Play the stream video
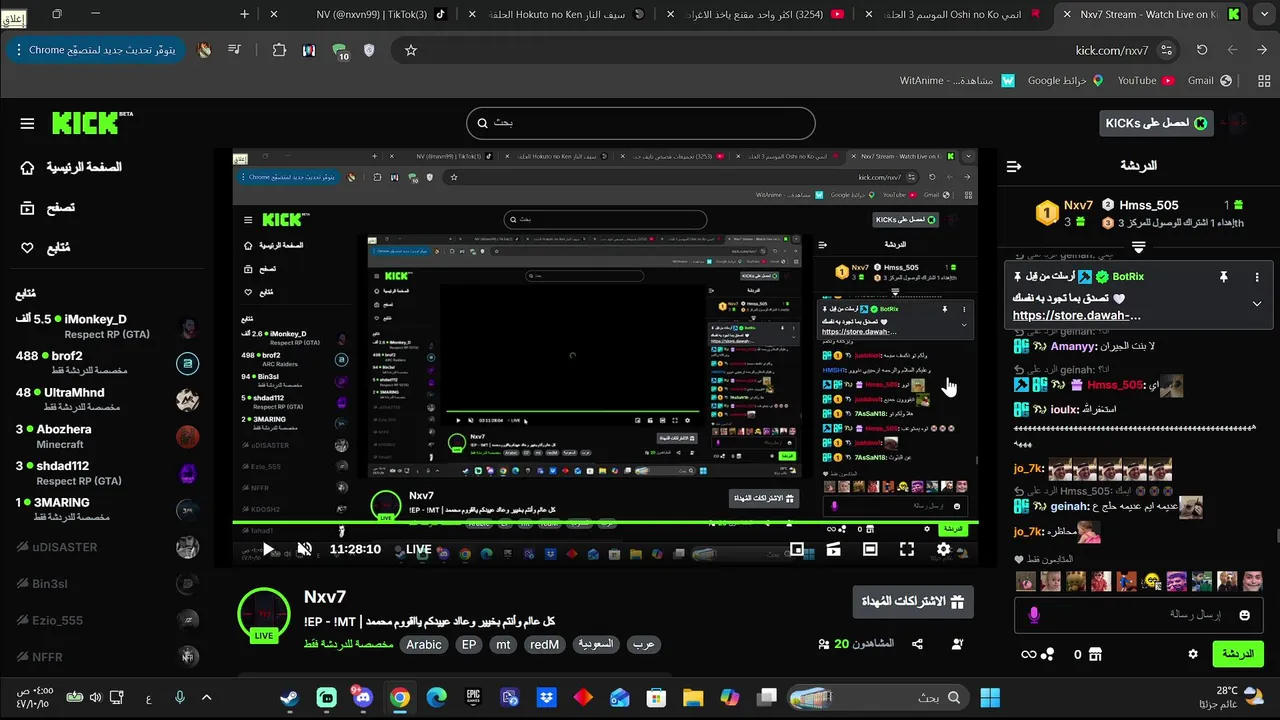The height and width of the screenshot is (720, 1280). pos(267,549)
